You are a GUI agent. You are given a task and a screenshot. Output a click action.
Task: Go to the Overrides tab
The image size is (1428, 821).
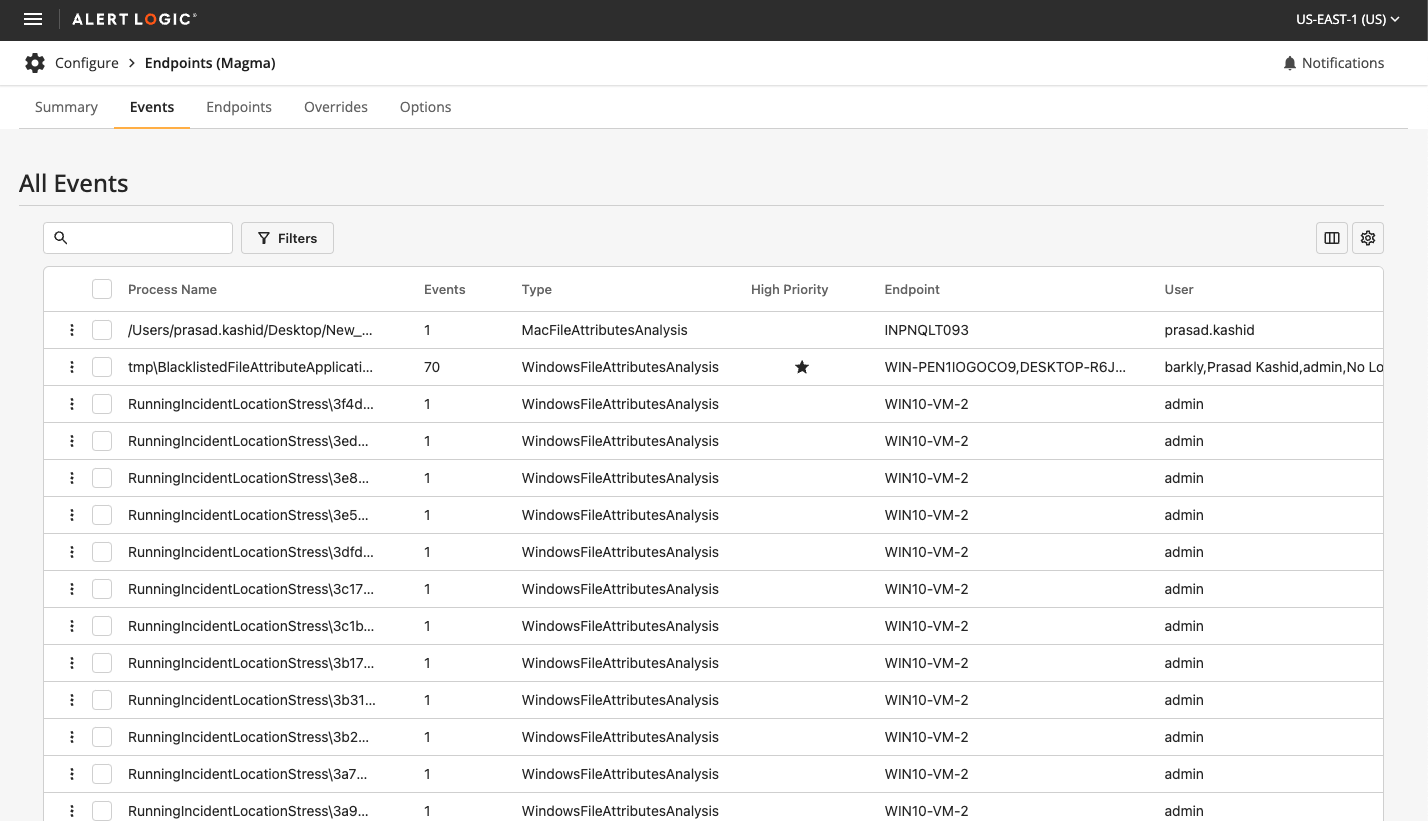point(335,107)
